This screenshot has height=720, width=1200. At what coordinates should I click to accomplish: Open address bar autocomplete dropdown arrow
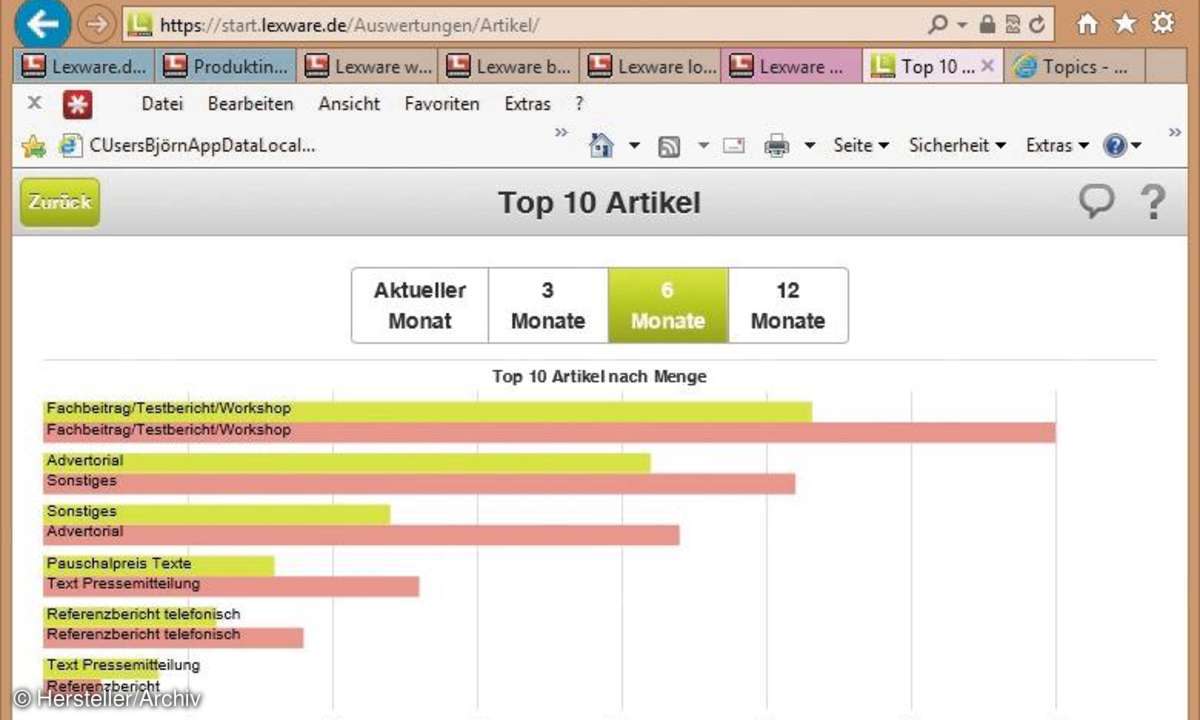coord(961,25)
